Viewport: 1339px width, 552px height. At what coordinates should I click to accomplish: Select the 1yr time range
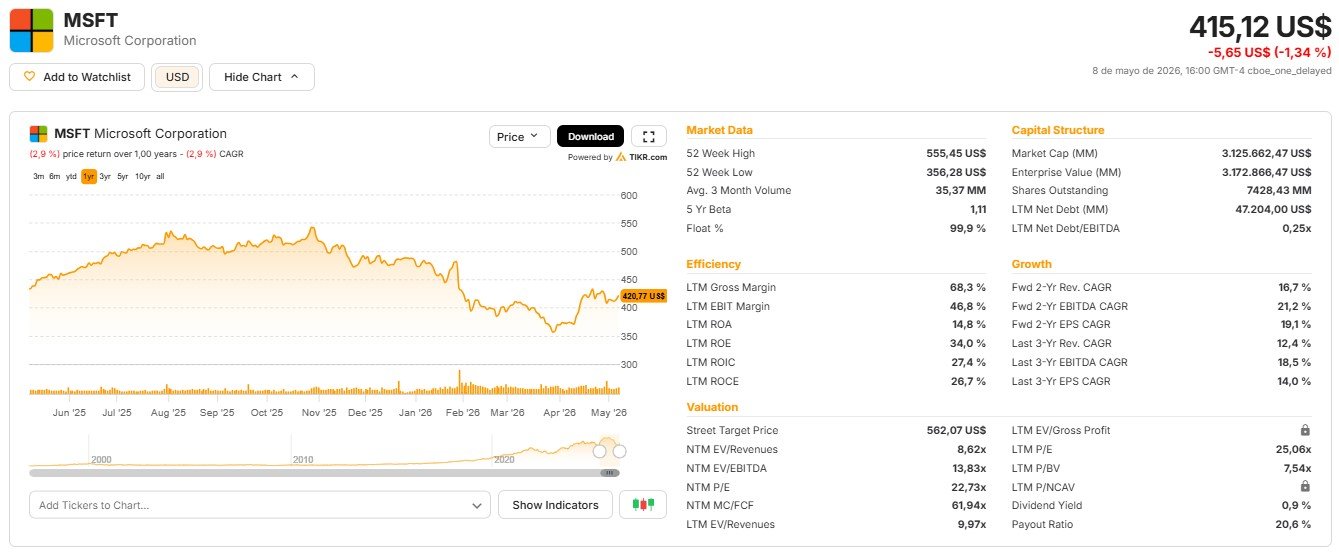coord(89,176)
